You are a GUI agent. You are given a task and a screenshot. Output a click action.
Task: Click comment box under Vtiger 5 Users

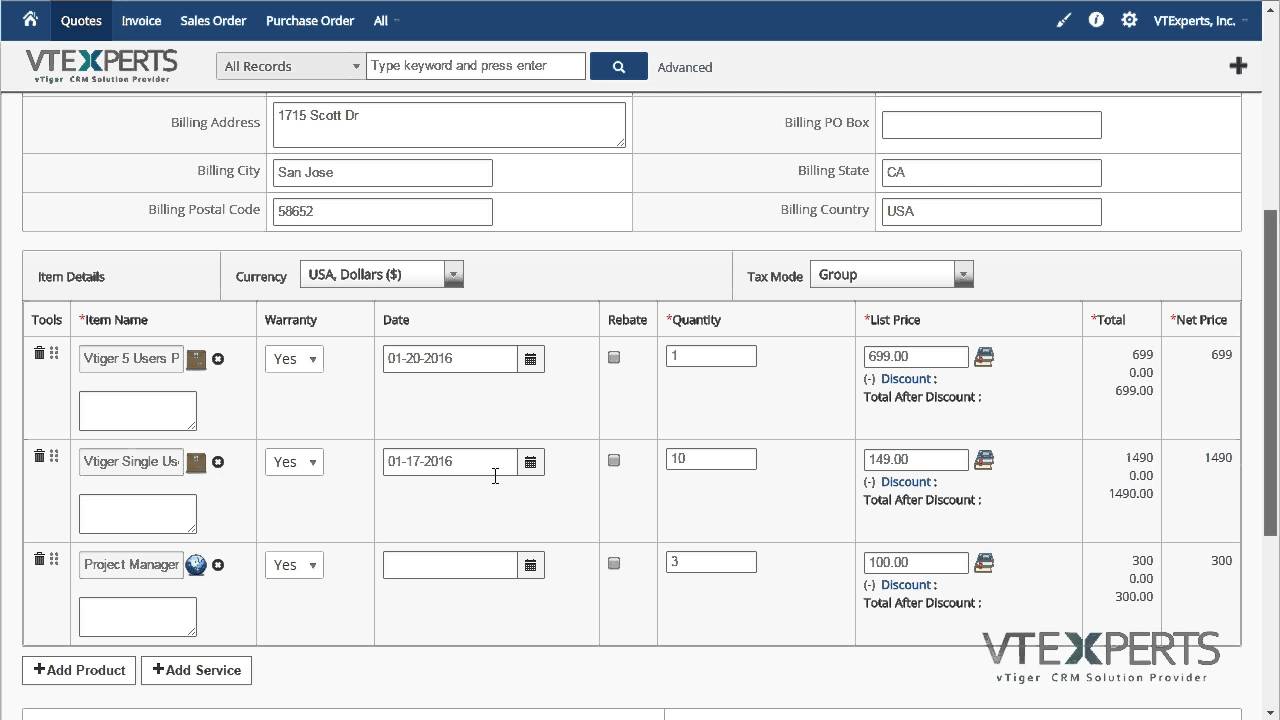click(x=138, y=410)
